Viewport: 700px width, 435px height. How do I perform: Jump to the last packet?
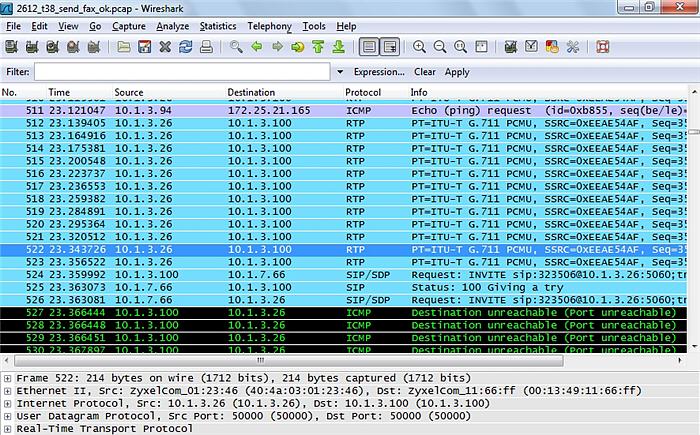point(339,47)
